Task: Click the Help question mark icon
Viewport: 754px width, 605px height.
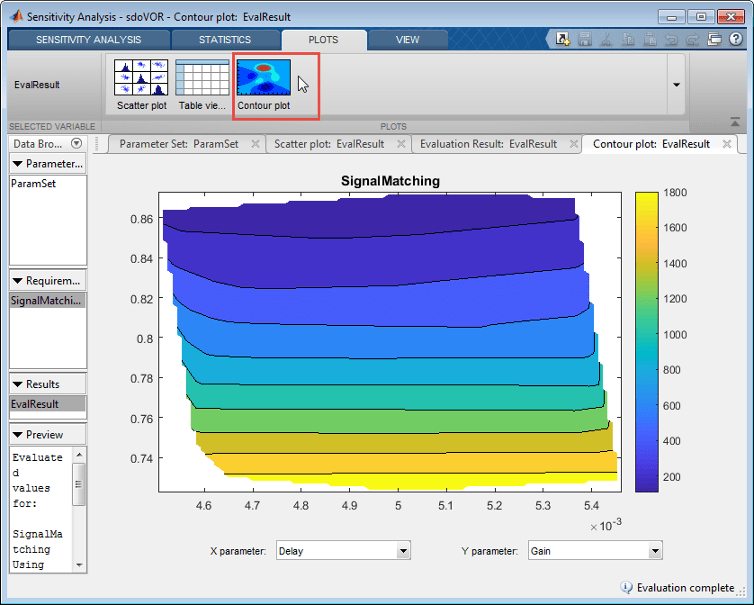Action: point(736,40)
